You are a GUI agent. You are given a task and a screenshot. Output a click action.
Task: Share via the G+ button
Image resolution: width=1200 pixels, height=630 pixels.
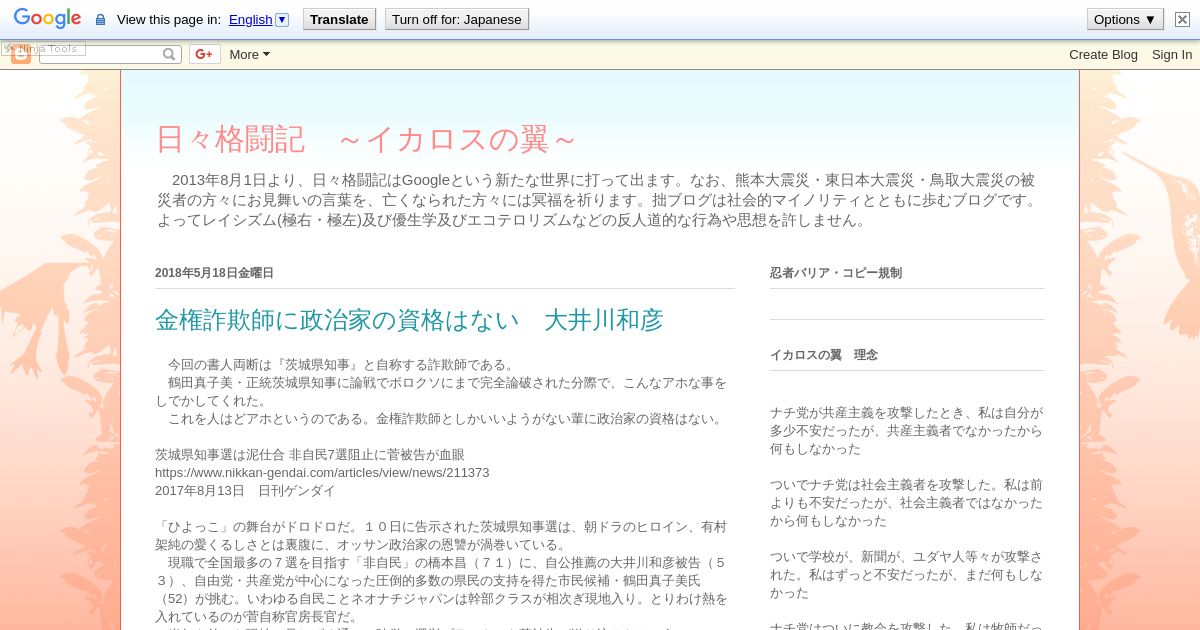coord(204,54)
